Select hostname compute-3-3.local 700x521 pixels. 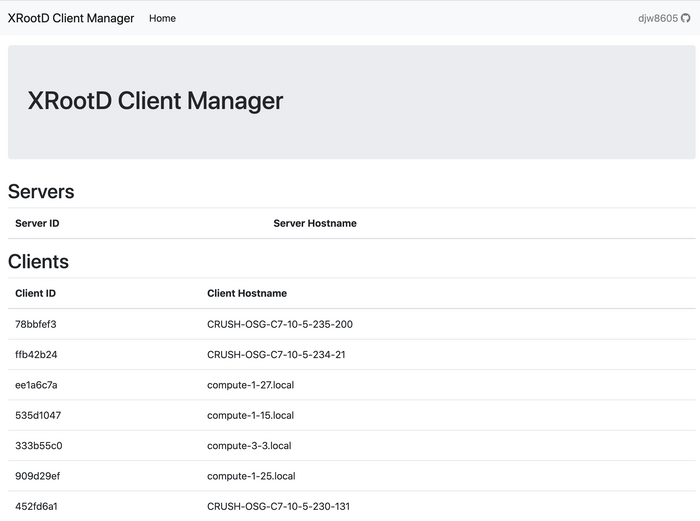[249, 446]
